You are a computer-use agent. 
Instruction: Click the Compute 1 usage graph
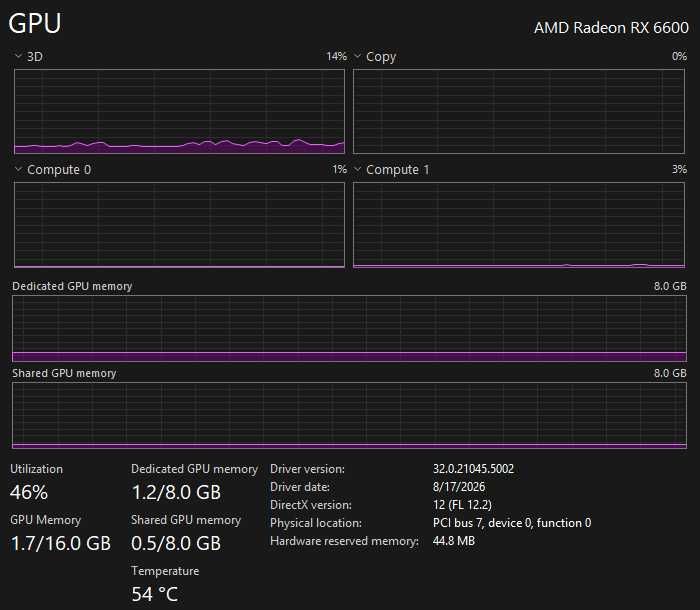tap(519, 225)
